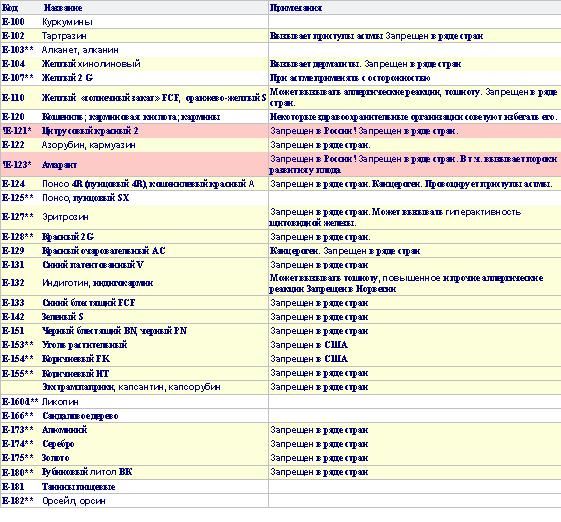Viewport: 561px width, 522px height.
Task: Click the E-154** code cell
Action: (x=18, y=359)
